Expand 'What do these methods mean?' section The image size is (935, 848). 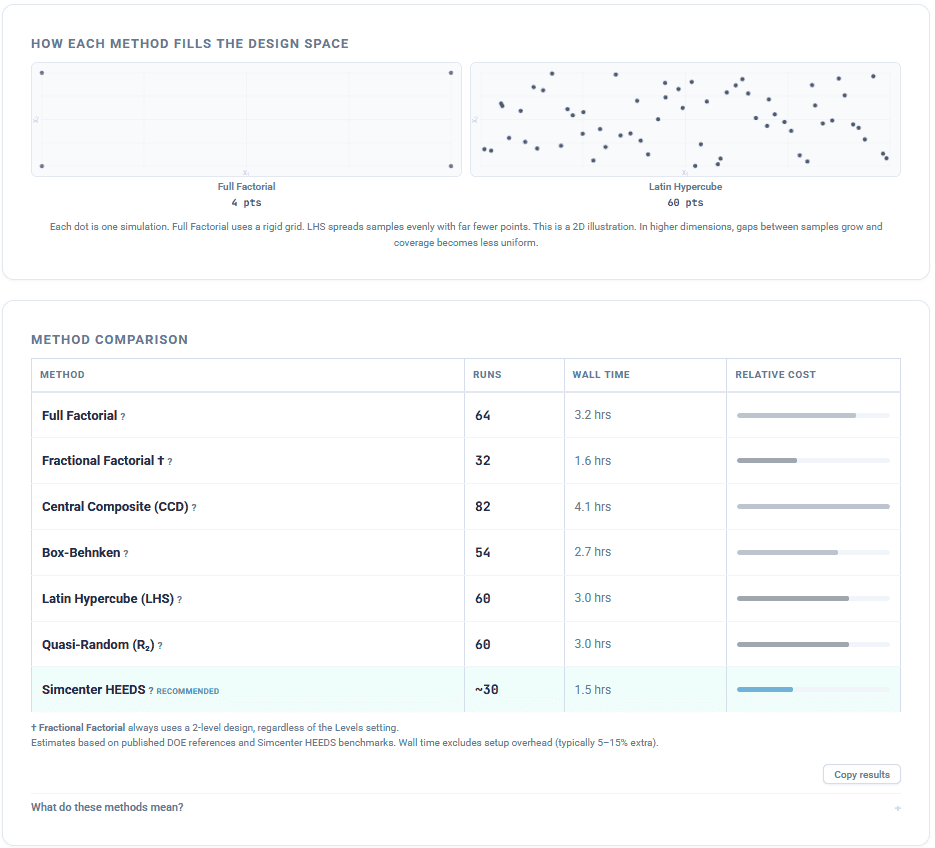[x=107, y=807]
